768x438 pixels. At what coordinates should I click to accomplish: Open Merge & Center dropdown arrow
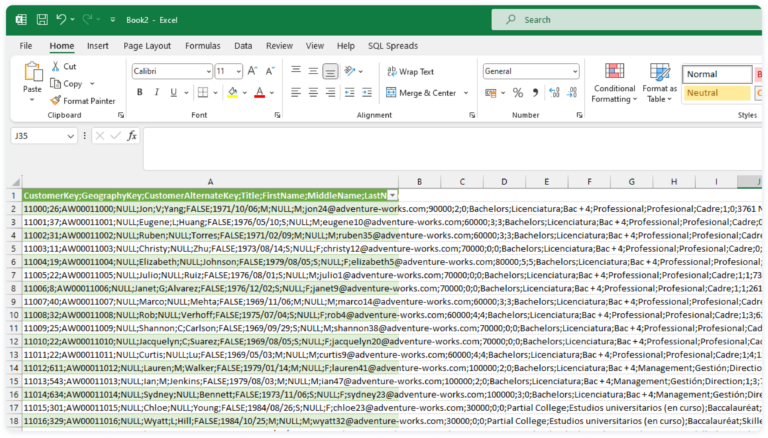tap(466, 93)
